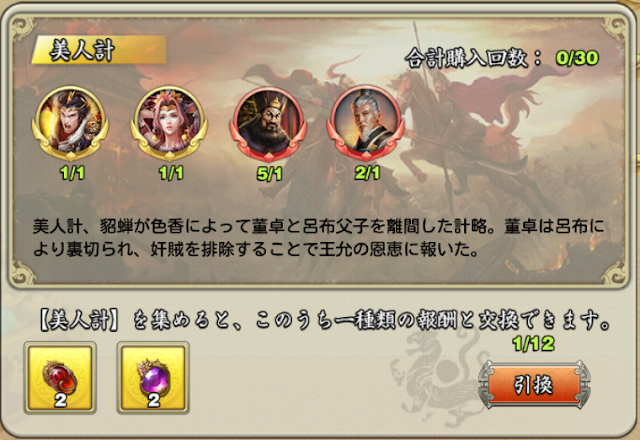This screenshot has width=640, height=440.
Task: Tap the quantity 2 on purple gem
Action: 153,400
